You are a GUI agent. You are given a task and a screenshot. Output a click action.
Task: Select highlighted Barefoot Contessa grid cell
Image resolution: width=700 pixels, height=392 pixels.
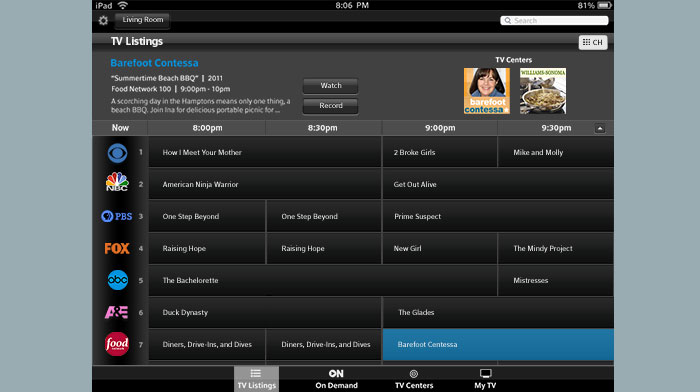(498, 345)
